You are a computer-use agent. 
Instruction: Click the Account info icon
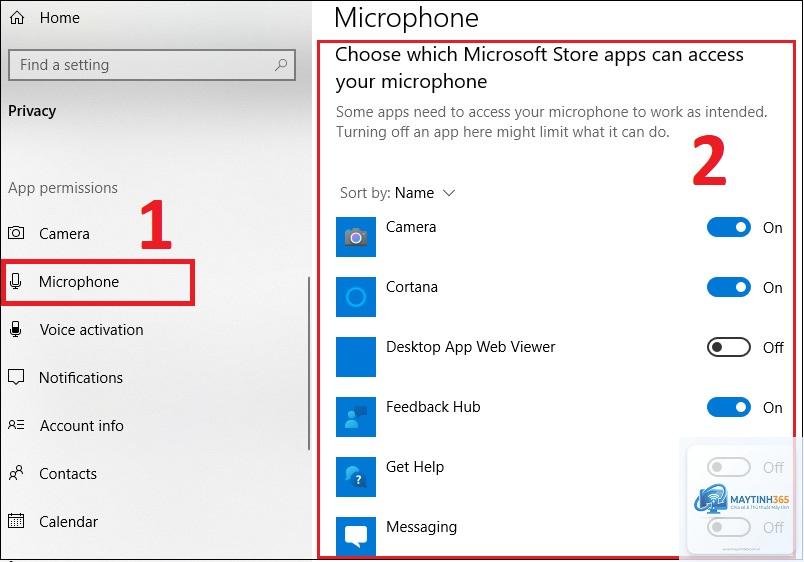point(16,425)
